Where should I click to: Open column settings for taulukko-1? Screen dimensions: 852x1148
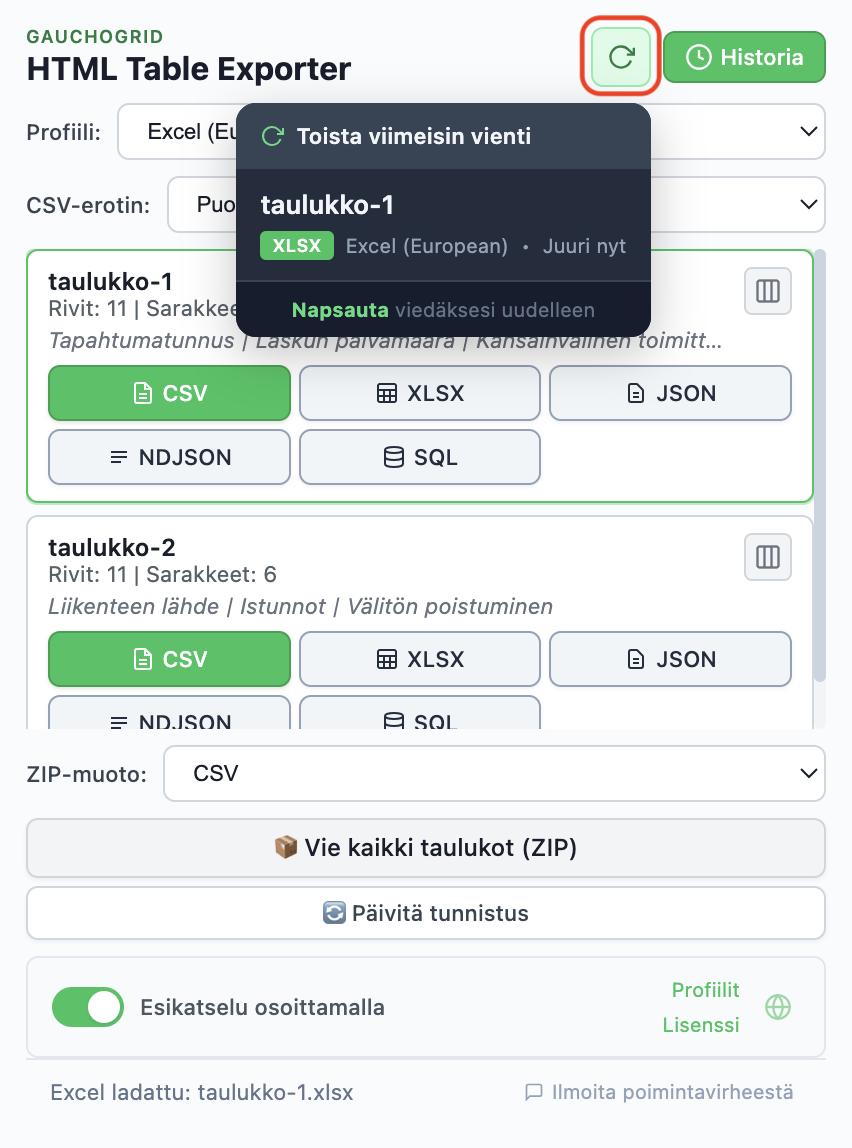[767, 290]
